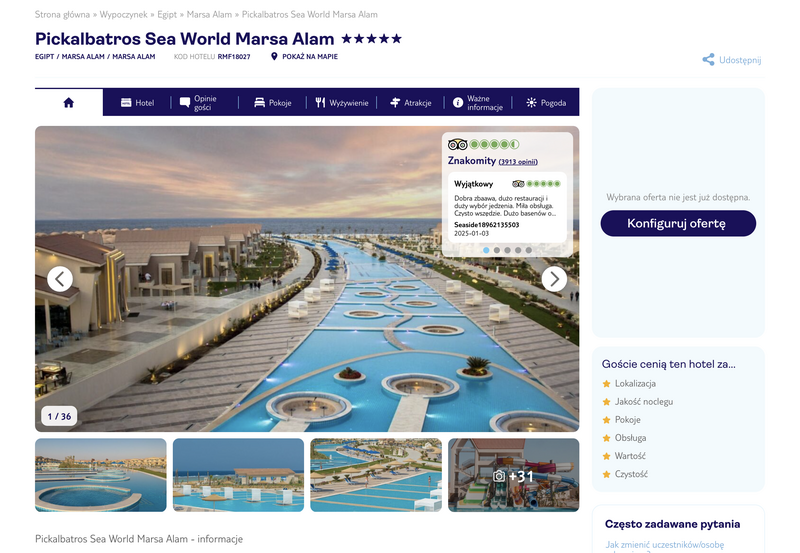Open the Pogoda weather tab
This screenshot has width=800, height=553.
tap(546, 103)
